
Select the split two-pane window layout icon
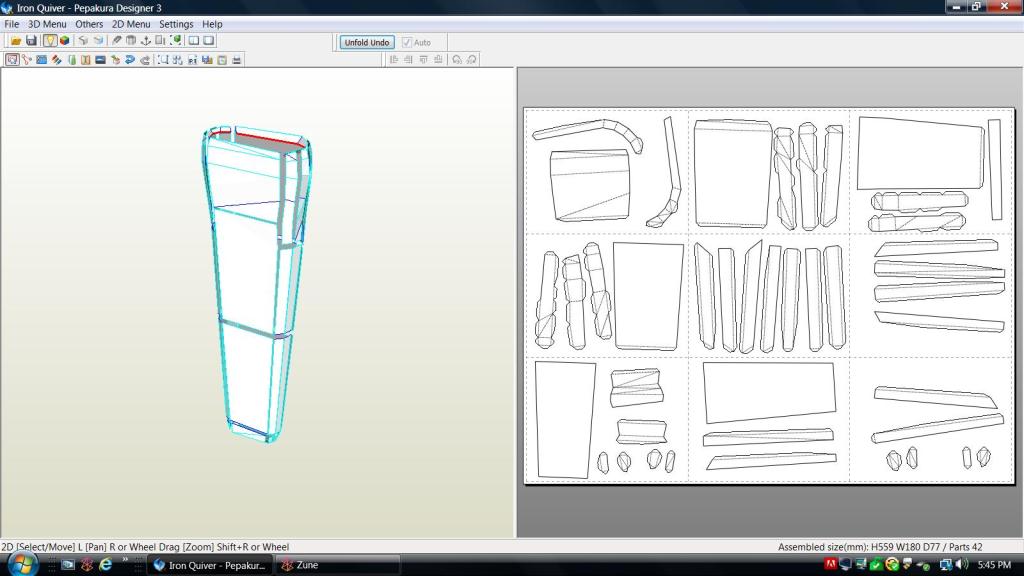point(194,40)
